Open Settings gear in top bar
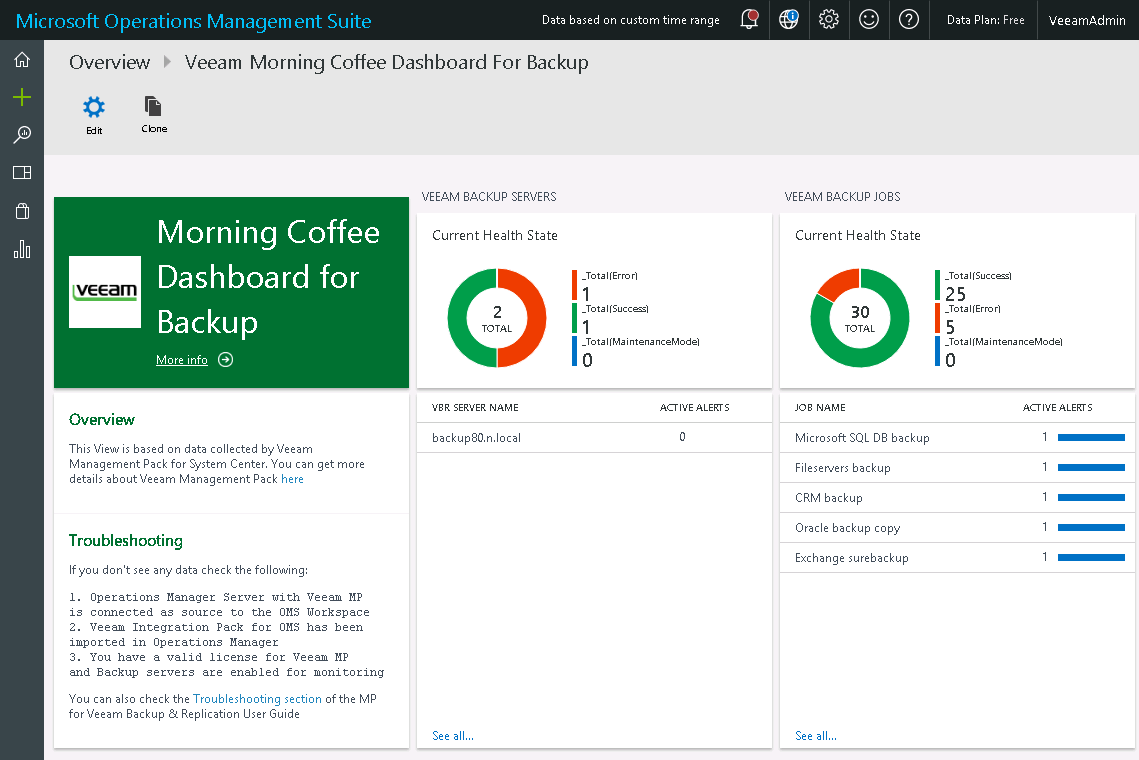 pyautogui.click(x=829, y=20)
